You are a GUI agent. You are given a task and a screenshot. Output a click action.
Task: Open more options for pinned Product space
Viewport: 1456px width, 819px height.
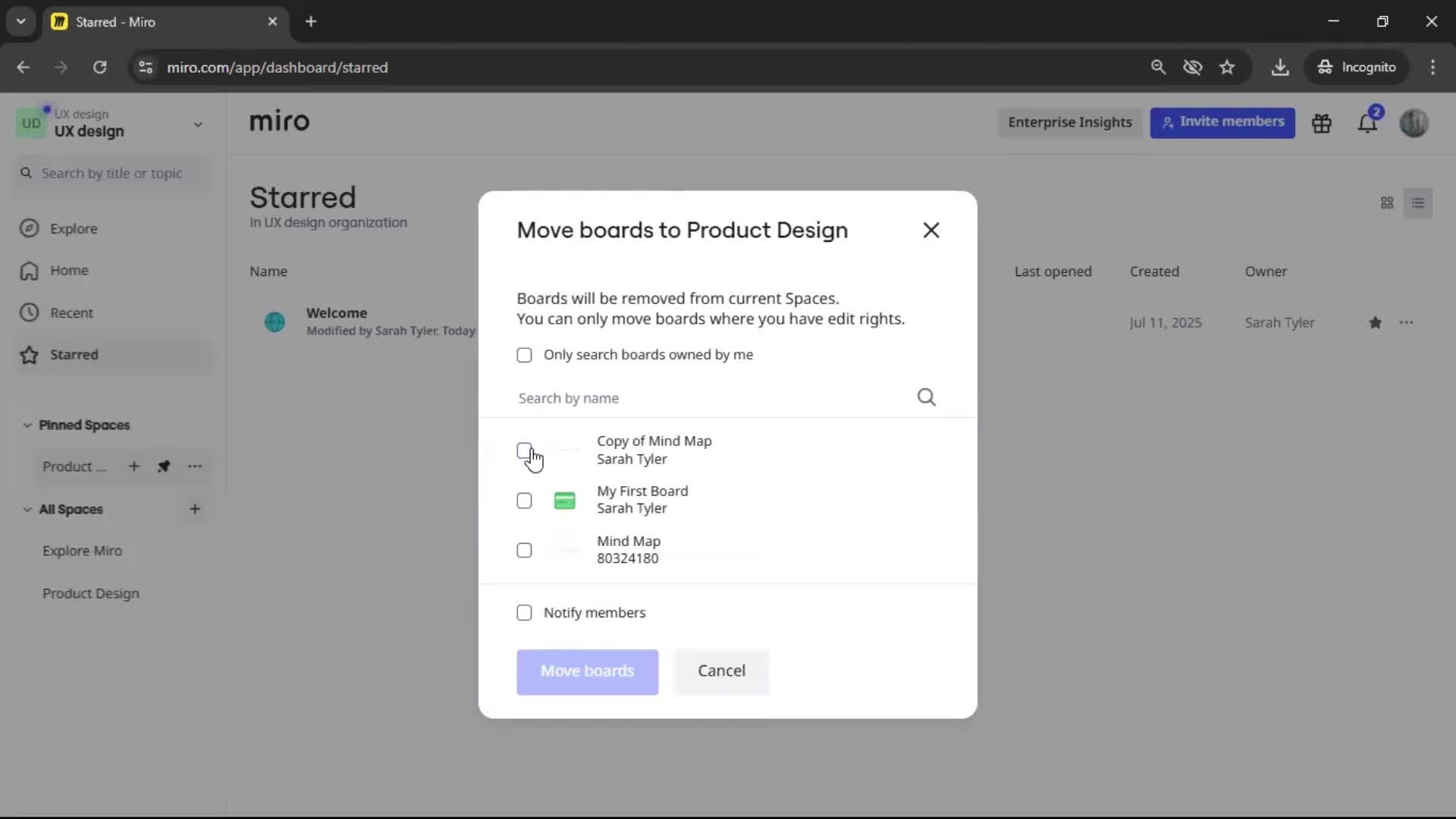[195, 467]
